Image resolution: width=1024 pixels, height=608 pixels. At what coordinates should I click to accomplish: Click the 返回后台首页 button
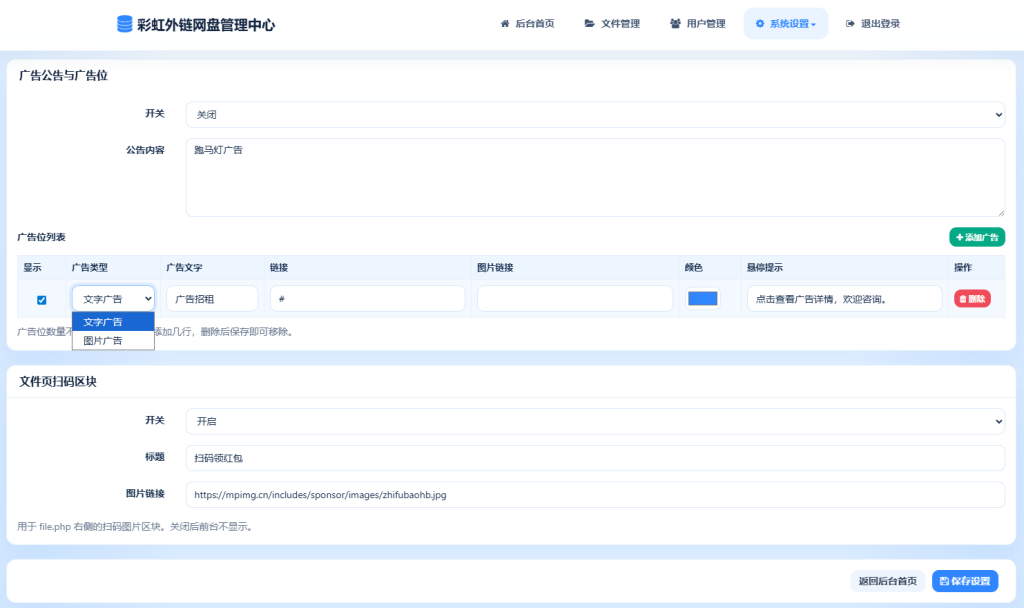[x=888, y=581]
